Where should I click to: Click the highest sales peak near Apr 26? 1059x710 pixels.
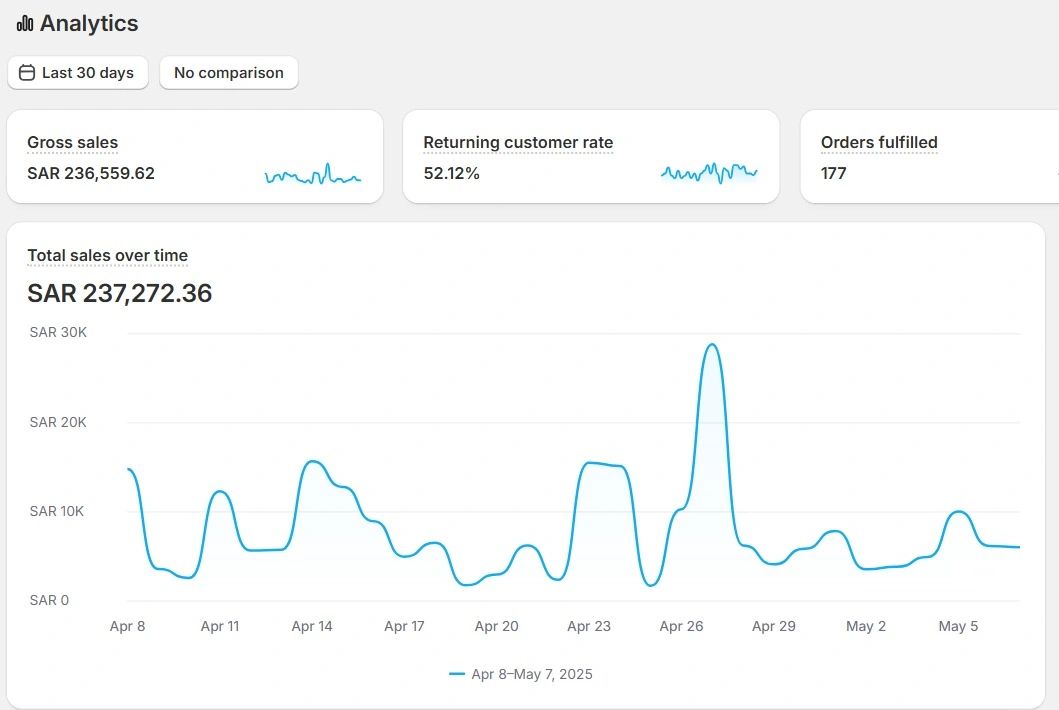tap(711, 345)
